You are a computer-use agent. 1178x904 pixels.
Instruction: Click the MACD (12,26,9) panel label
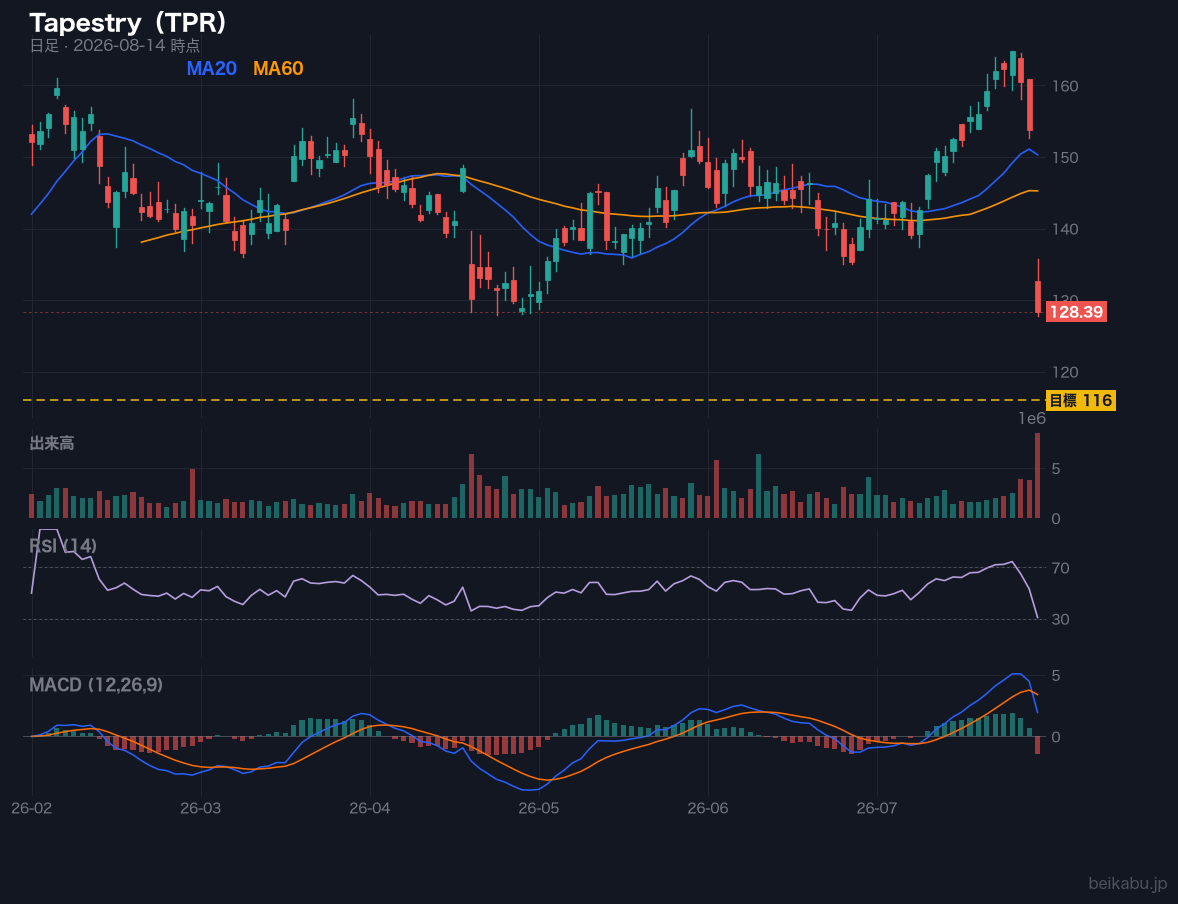pyautogui.click(x=96, y=685)
